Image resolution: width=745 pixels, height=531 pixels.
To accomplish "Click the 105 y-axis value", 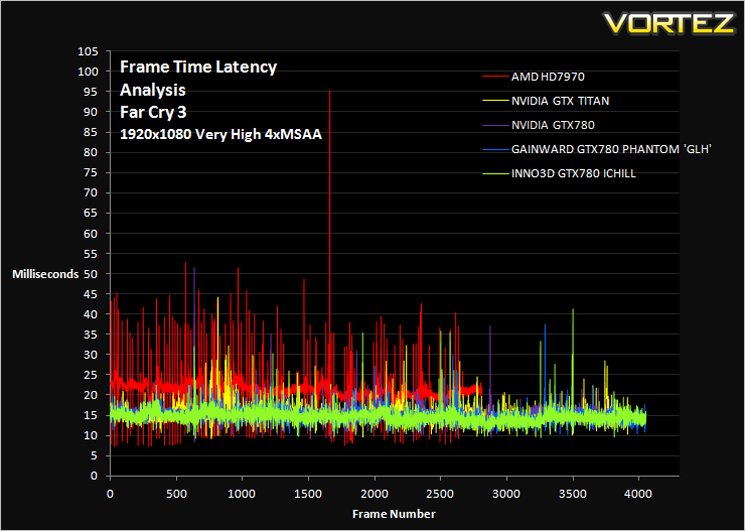I will [87, 51].
